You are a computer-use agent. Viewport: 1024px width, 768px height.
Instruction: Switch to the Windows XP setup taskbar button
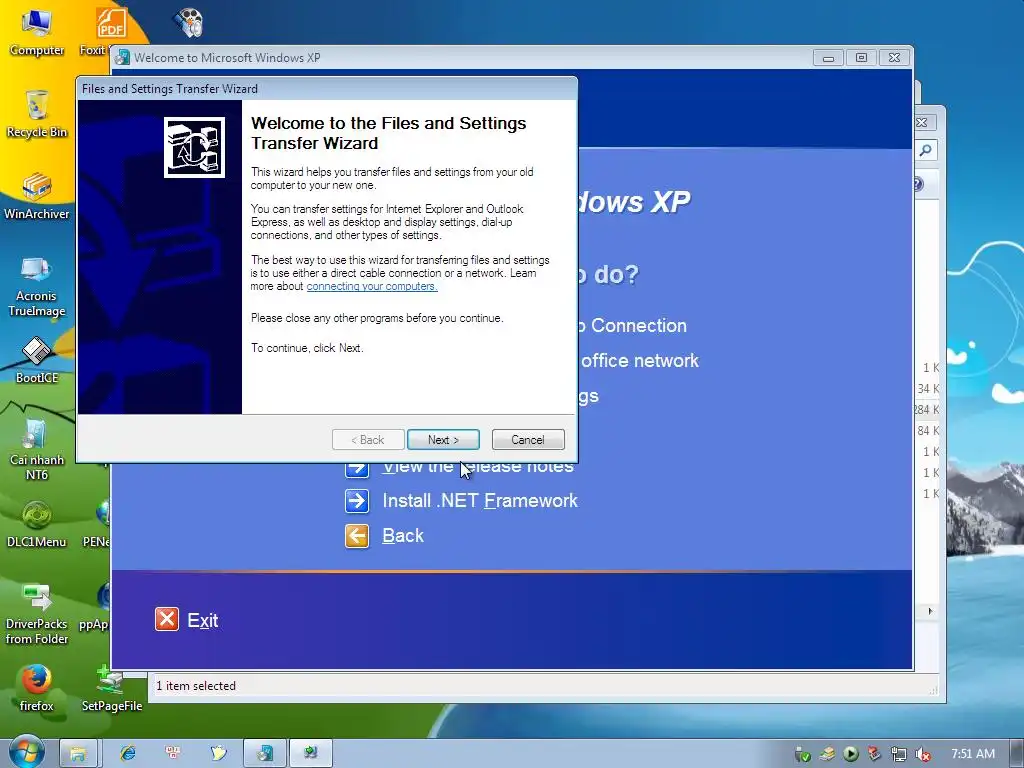(265, 754)
